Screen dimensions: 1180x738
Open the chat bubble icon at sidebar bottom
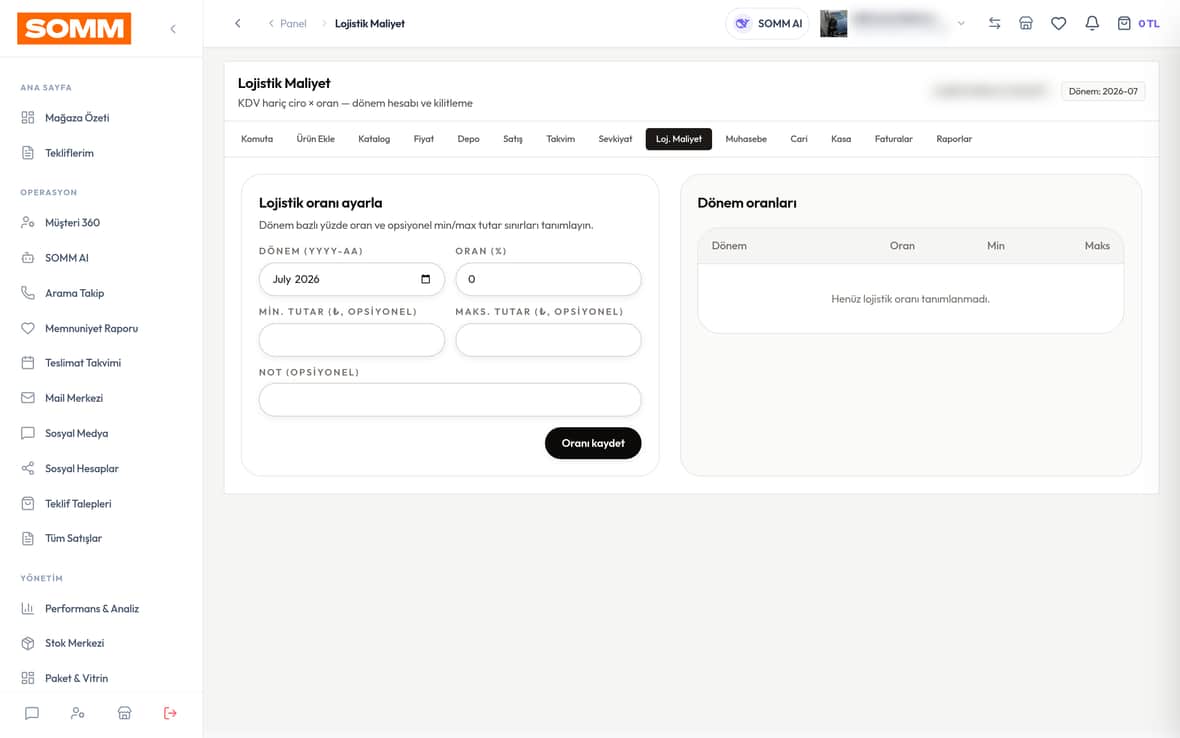32,712
